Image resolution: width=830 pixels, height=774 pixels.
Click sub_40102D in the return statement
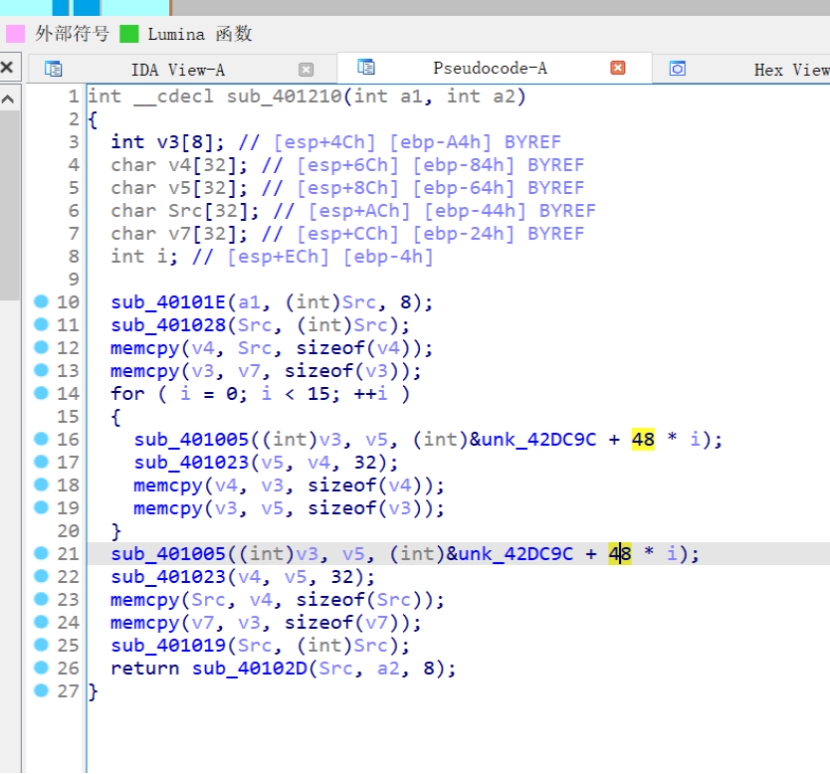pos(250,669)
